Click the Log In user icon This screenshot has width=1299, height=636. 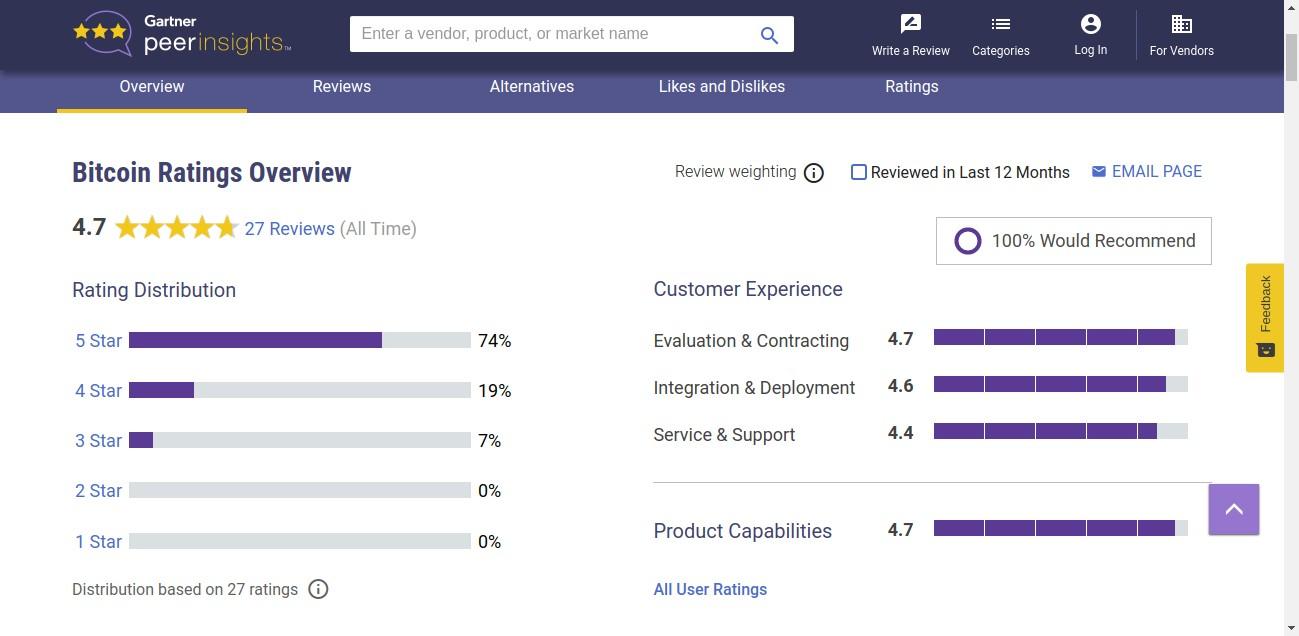coord(1091,24)
